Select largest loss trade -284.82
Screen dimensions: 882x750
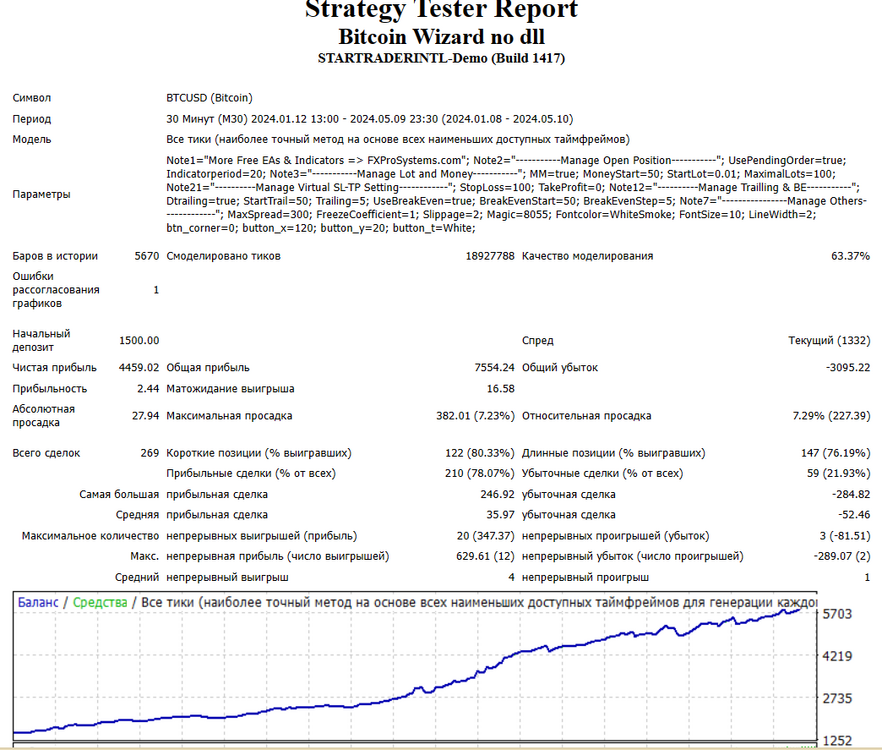(851, 495)
